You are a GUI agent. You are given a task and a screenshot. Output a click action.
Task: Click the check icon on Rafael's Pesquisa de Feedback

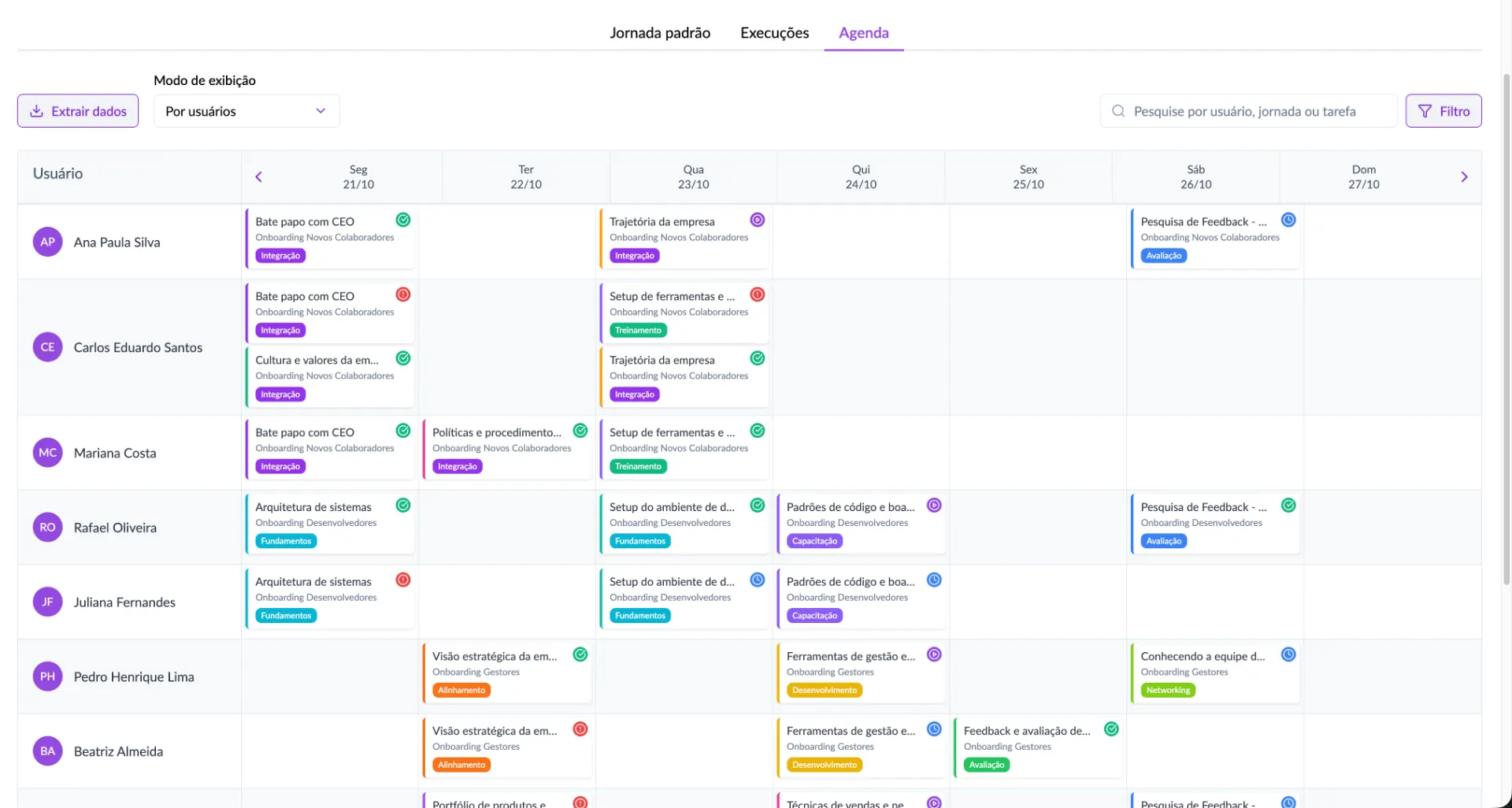point(1288,506)
